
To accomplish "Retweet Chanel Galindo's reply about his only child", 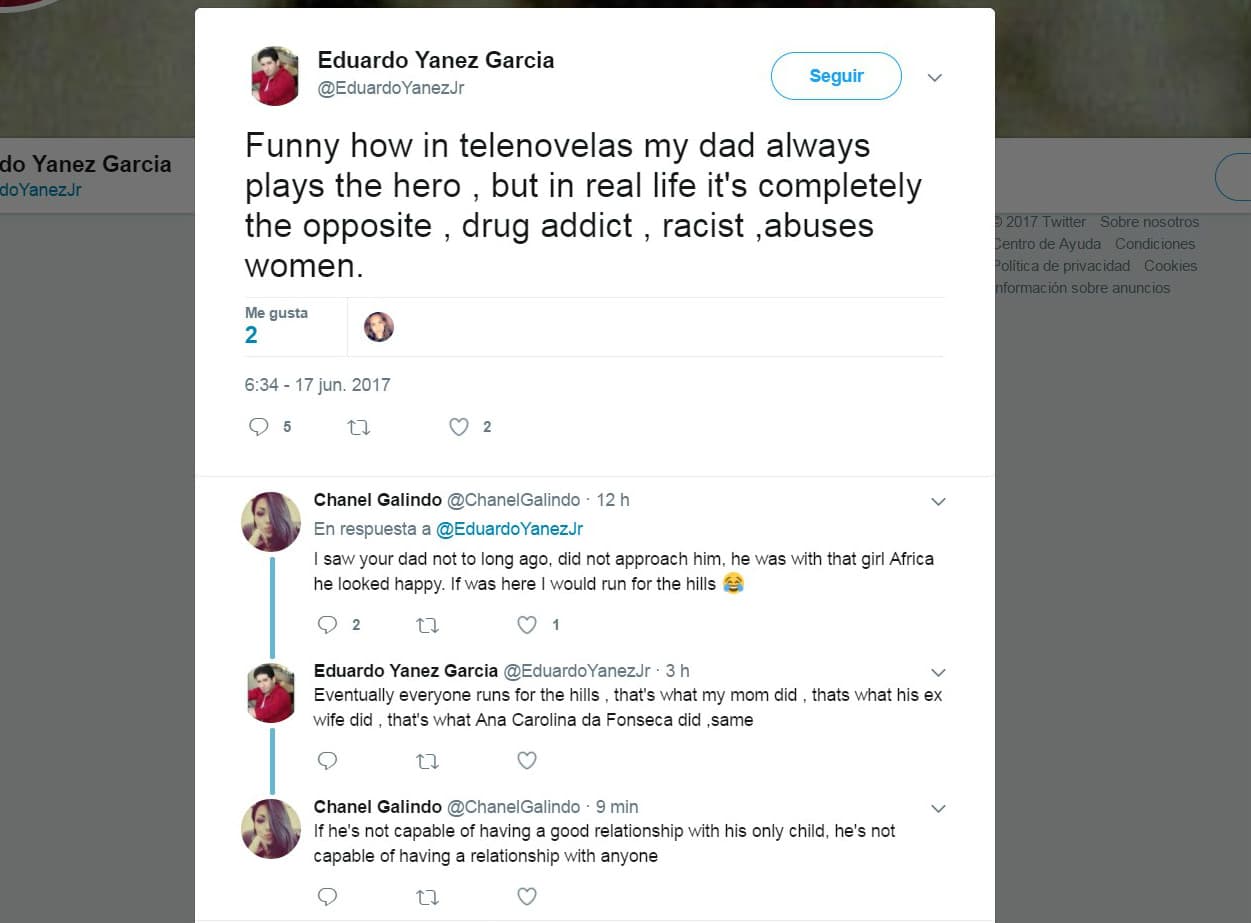I will coord(427,897).
